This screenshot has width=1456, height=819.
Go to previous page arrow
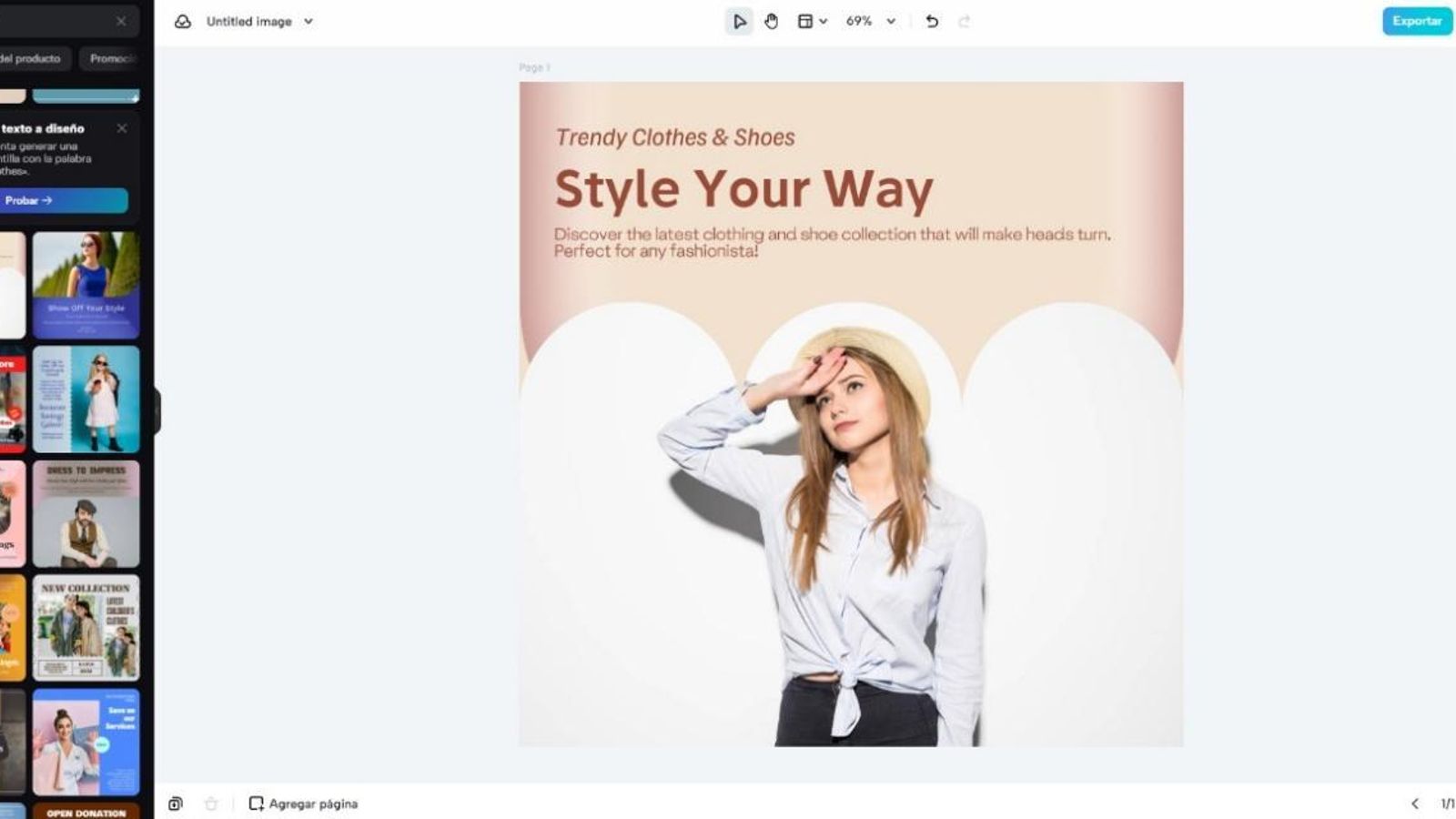click(1414, 804)
